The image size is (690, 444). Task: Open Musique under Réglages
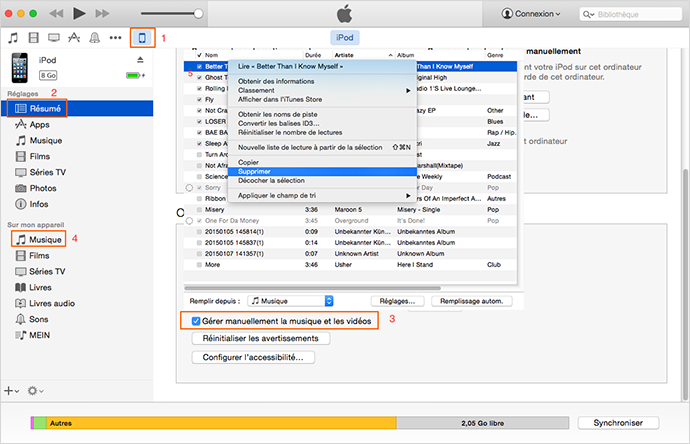pyautogui.click(x=39, y=140)
